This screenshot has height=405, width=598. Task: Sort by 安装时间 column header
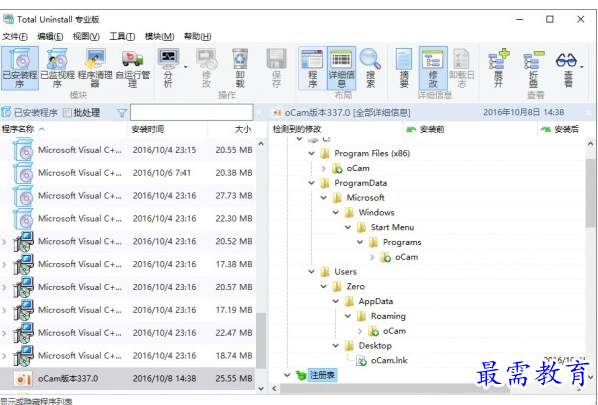pos(167,129)
